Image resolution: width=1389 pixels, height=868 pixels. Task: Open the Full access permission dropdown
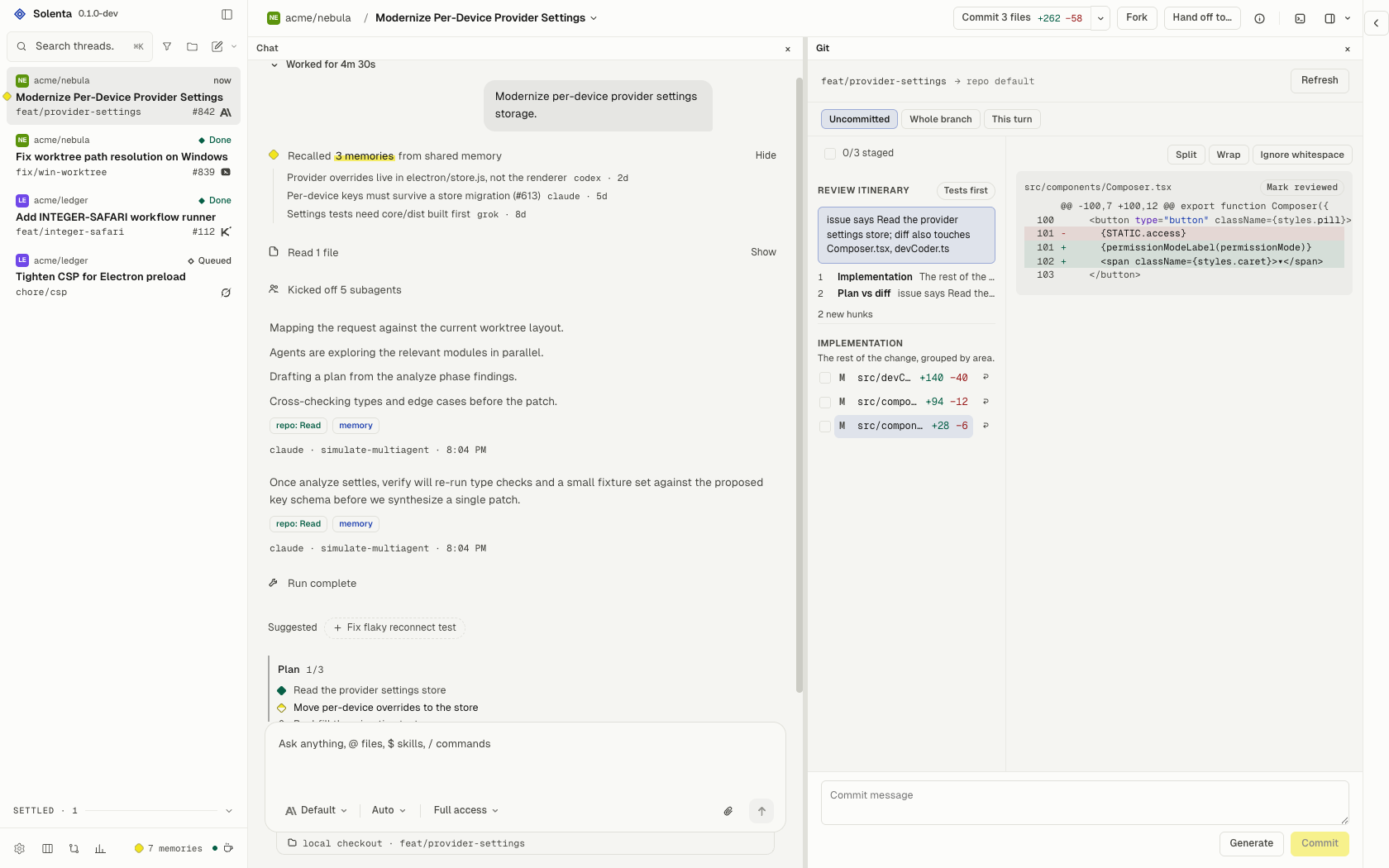coord(465,810)
